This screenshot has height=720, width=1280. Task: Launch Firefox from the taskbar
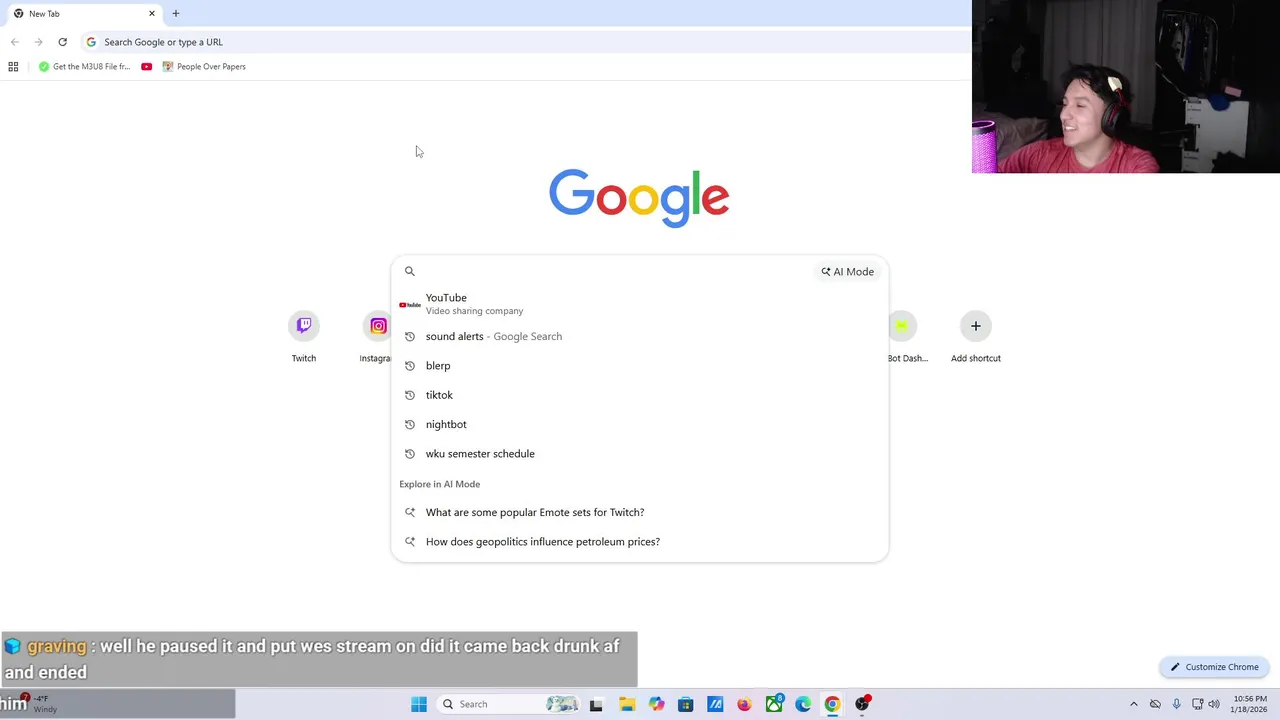(744, 704)
